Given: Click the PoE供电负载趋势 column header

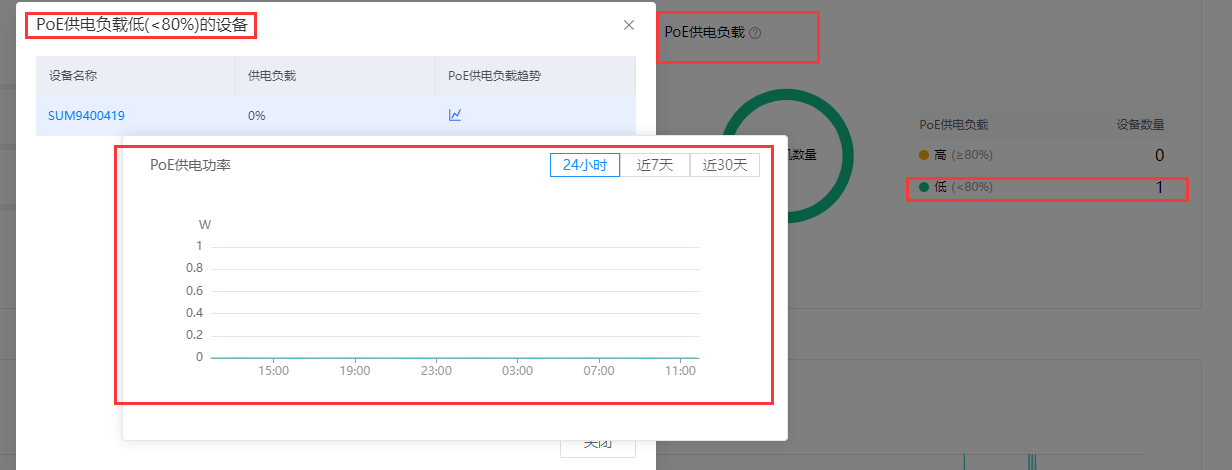Looking at the screenshot, I should pyautogui.click(x=494, y=76).
